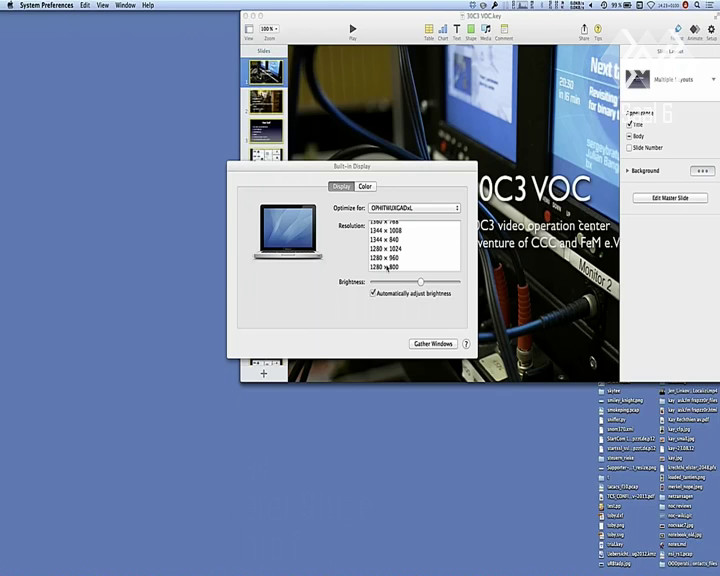Click the Comment icon in the Keynote toolbar
The width and height of the screenshot is (720, 576).
504,32
